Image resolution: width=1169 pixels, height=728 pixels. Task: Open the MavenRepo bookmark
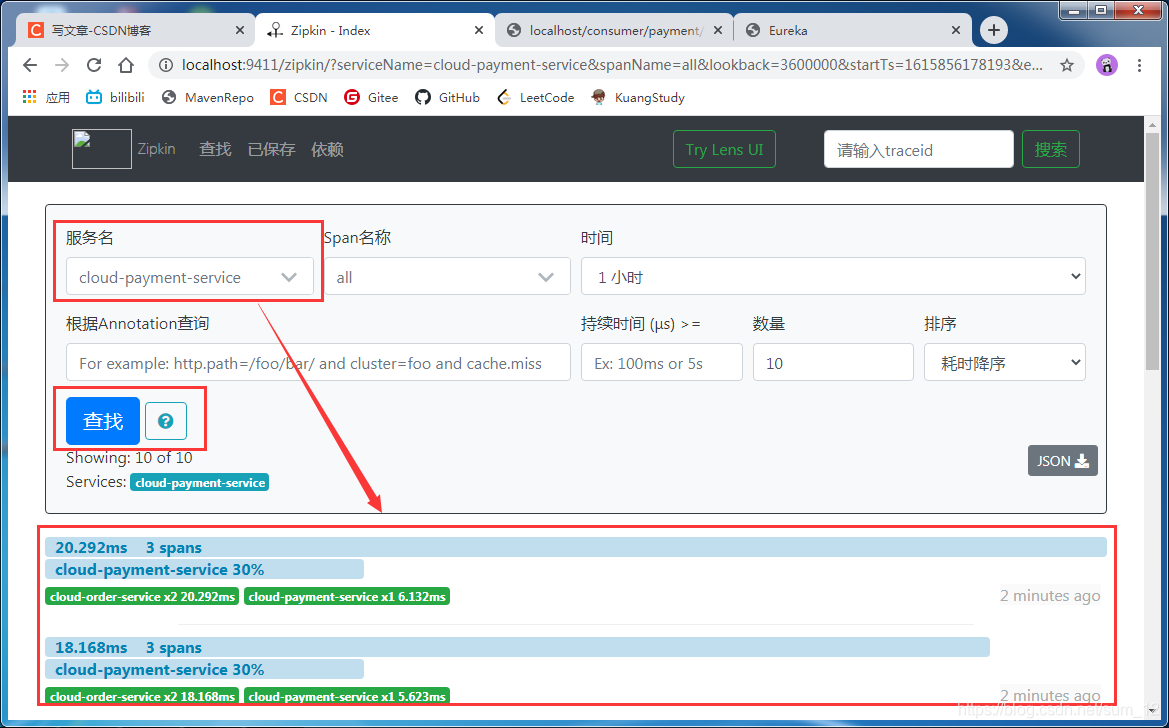tap(208, 98)
